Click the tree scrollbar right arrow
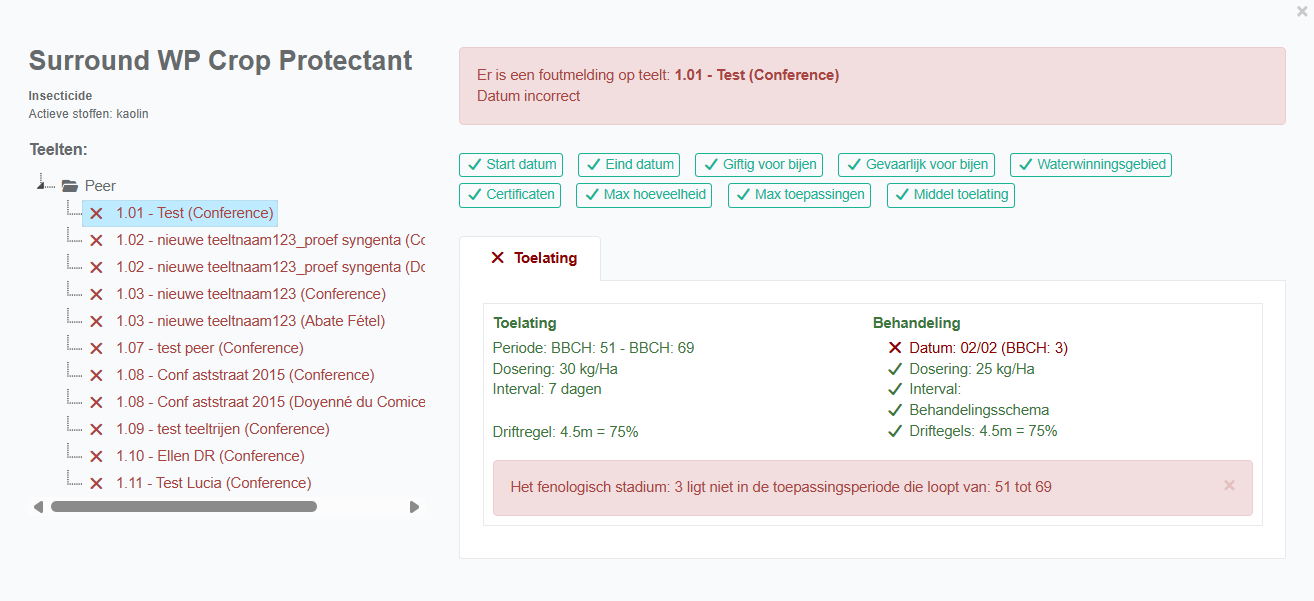Screen dimensions: 1314x601 point(414,507)
